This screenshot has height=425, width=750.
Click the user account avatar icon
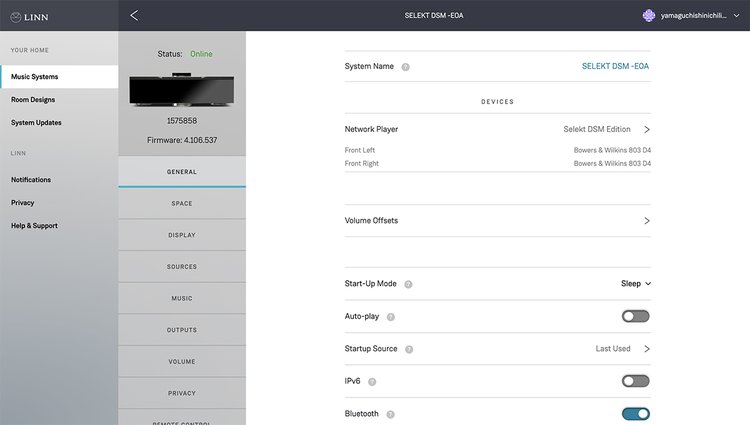tap(648, 15)
